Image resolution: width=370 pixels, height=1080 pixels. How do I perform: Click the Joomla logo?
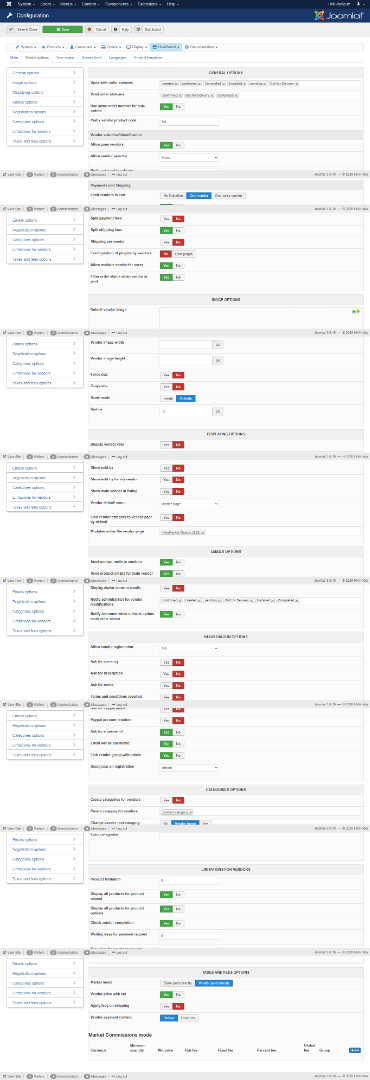[x=337, y=14]
